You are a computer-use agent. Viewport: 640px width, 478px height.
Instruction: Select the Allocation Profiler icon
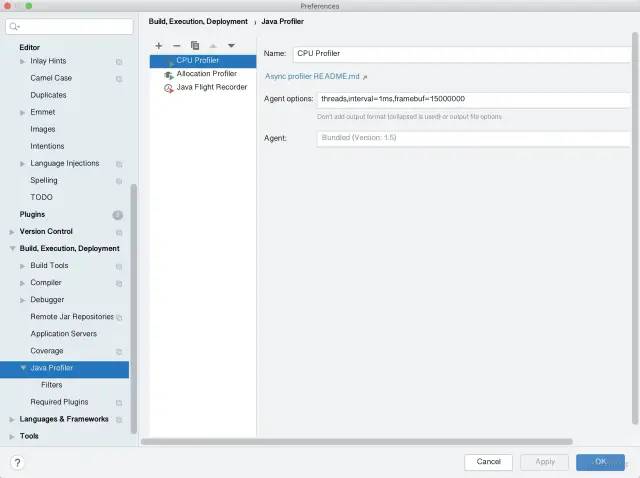[x=168, y=75]
